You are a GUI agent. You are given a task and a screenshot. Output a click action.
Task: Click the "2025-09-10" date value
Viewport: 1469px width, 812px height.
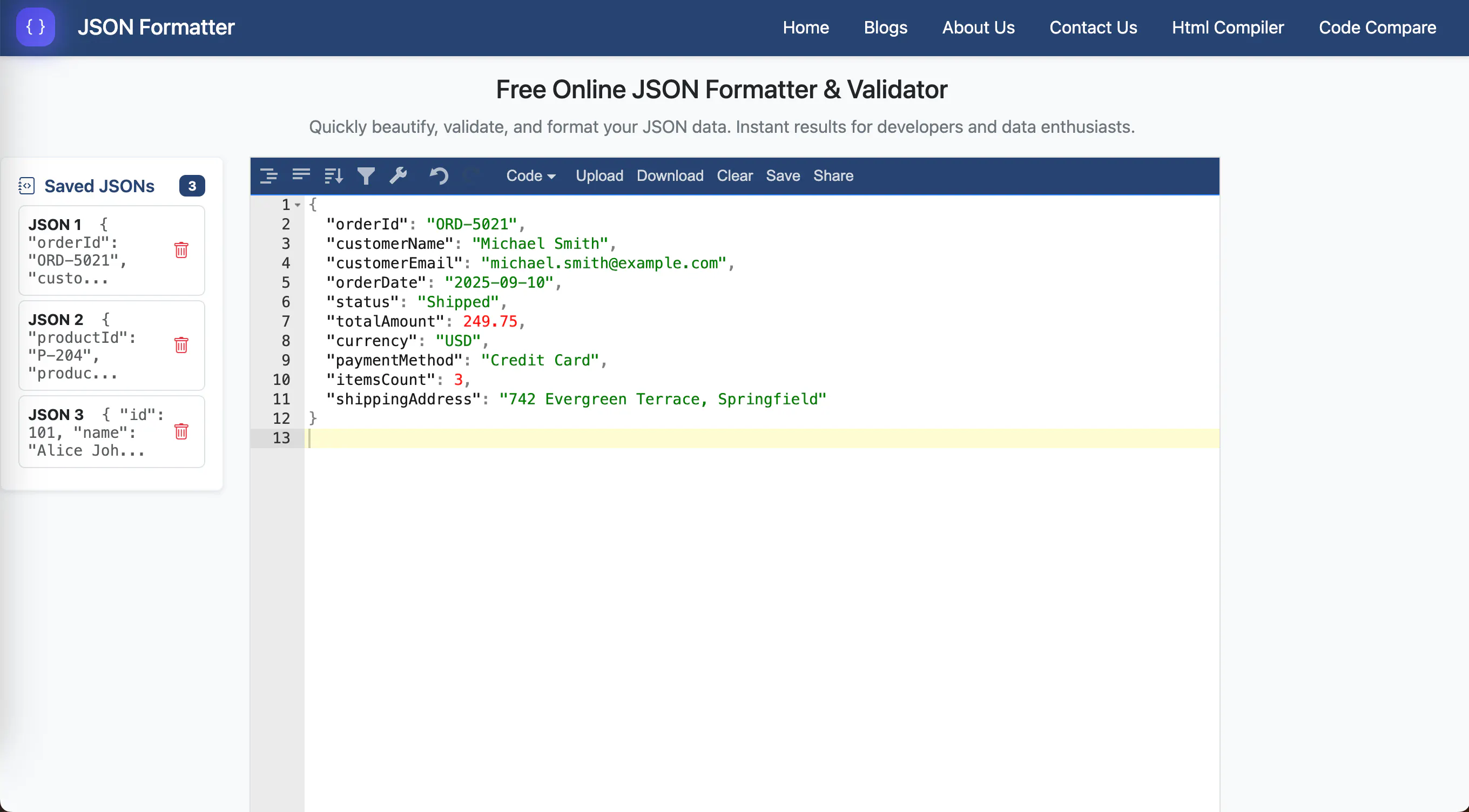498,282
